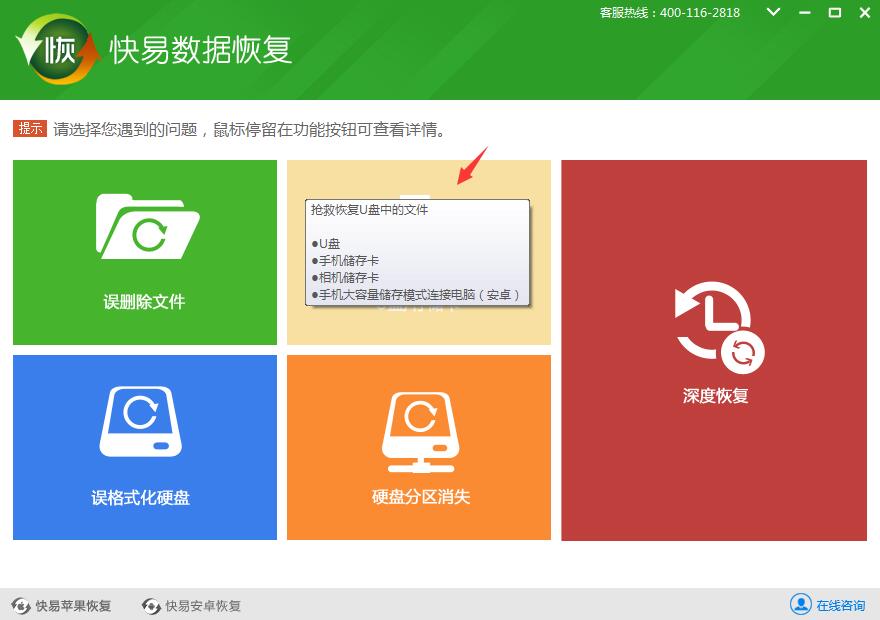Click the 客服热线 400-116-2818 text

tap(670, 12)
